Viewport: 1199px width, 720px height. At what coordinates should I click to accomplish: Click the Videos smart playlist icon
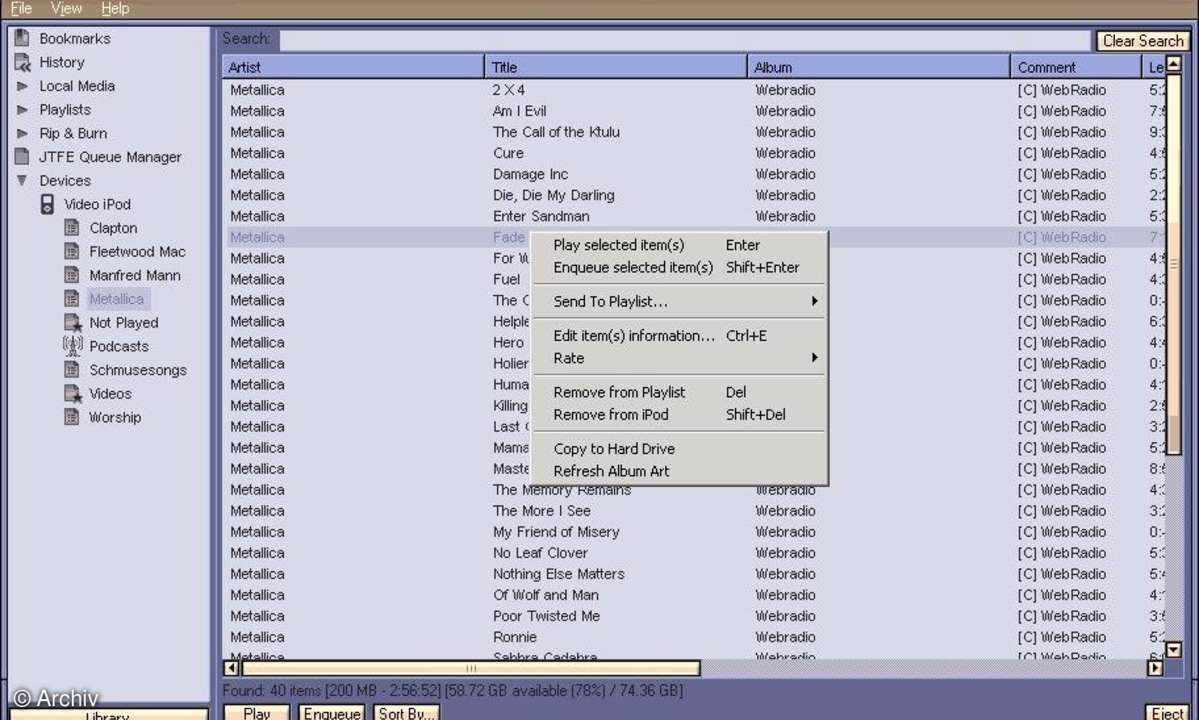coord(73,394)
